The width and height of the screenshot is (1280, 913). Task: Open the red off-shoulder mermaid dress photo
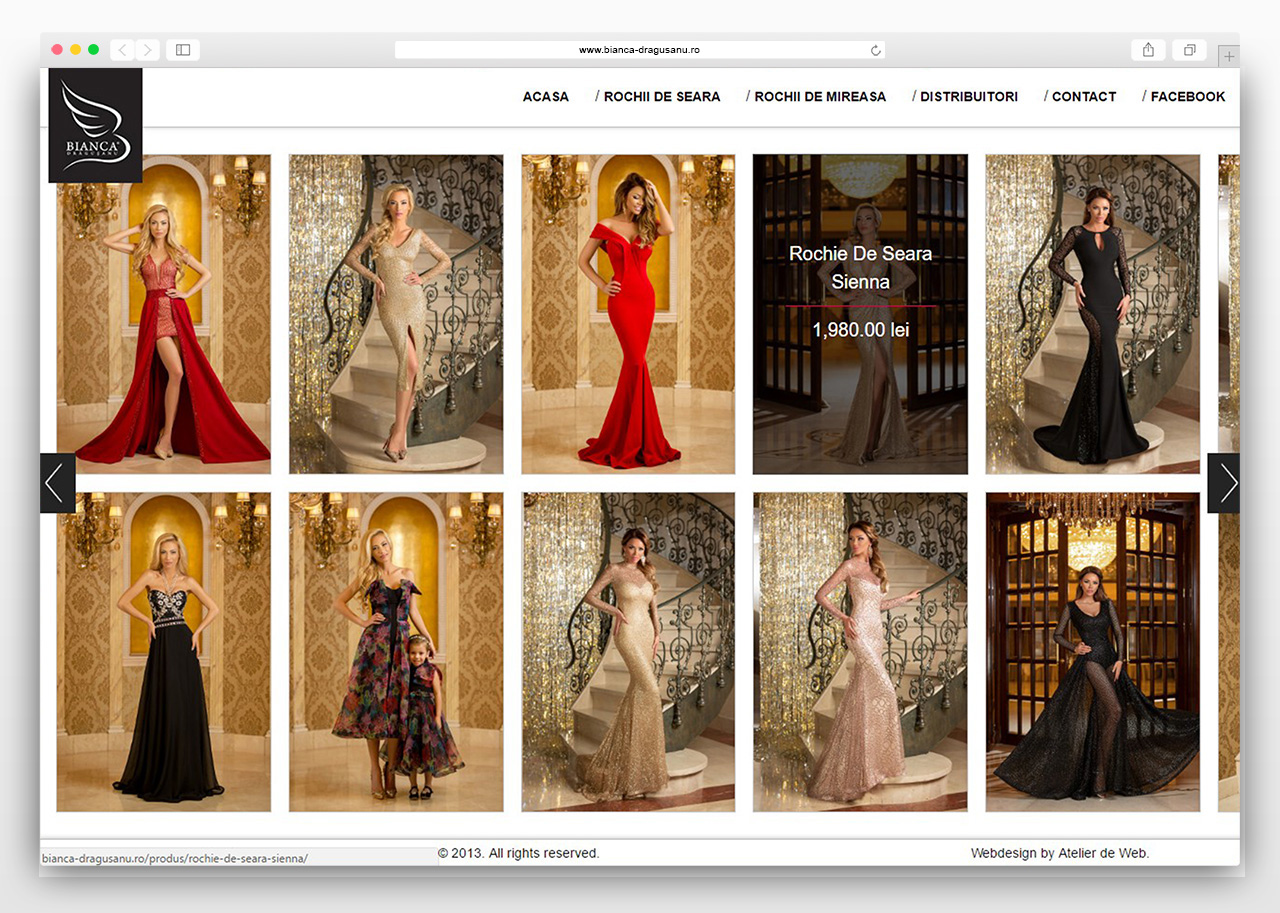point(628,314)
